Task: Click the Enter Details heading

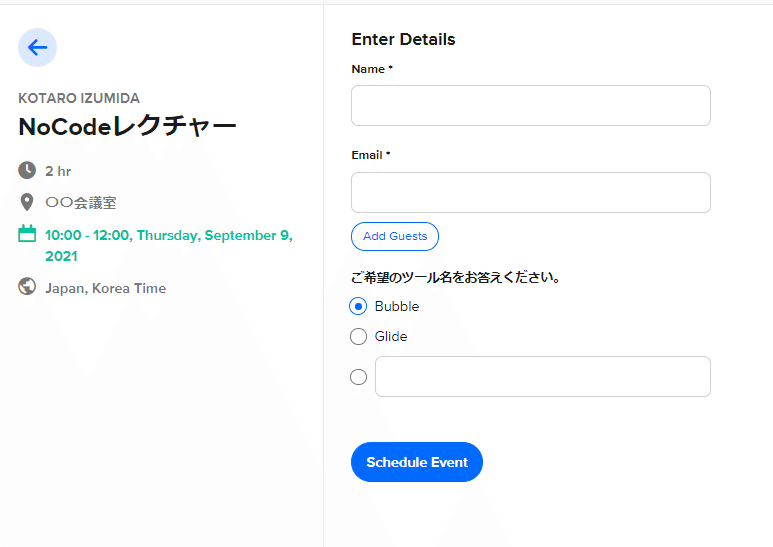Action: [x=403, y=40]
